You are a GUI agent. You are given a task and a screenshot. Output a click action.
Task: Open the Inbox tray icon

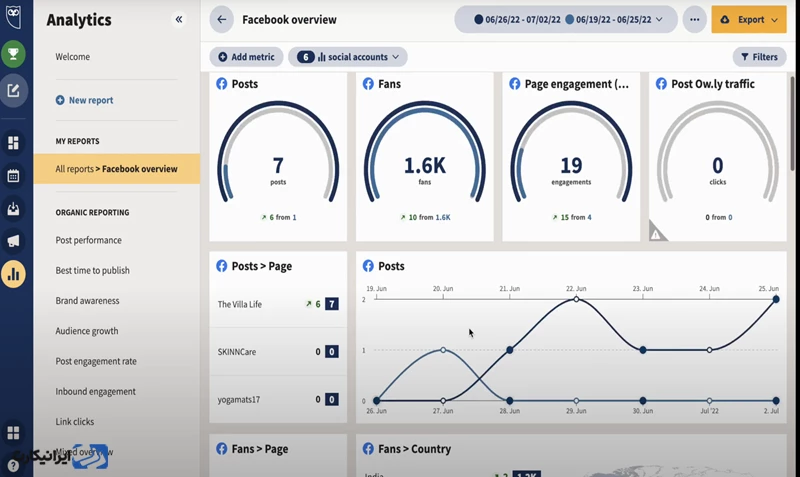click(14, 209)
